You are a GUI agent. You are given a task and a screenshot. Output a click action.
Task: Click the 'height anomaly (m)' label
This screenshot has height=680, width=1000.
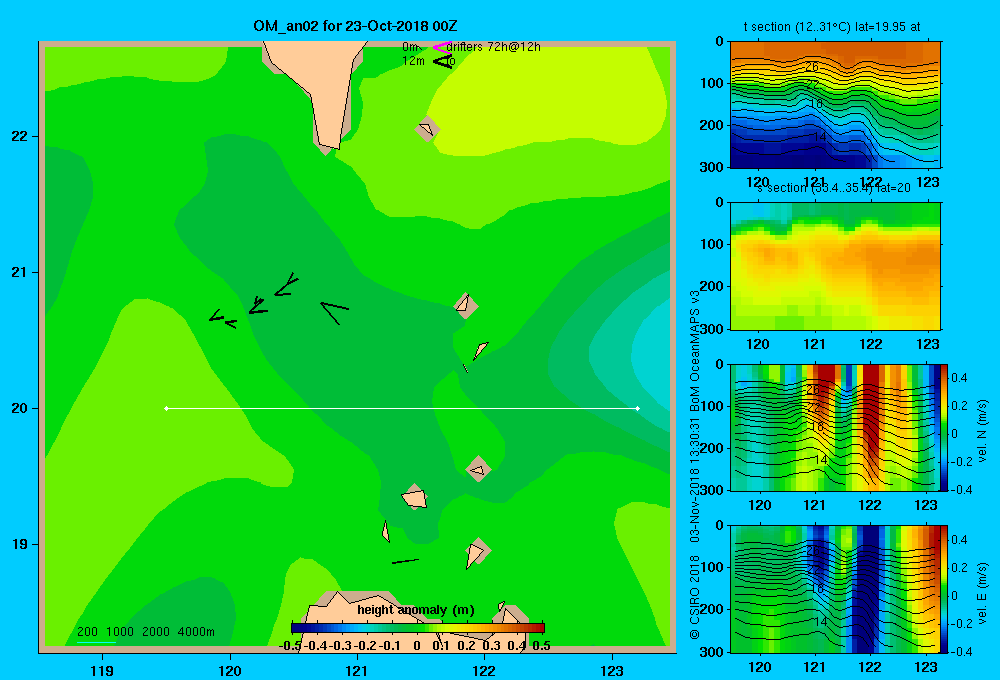(416, 610)
